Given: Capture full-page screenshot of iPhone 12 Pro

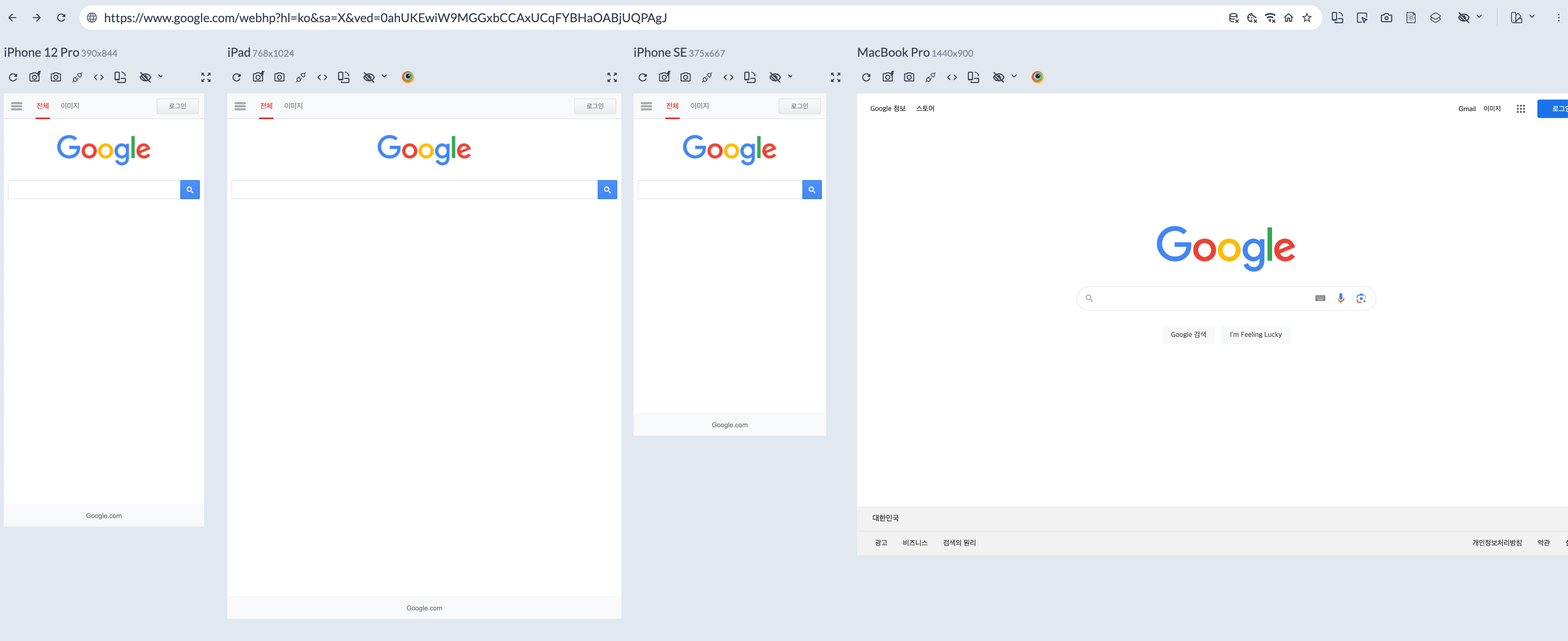Looking at the screenshot, I should click(x=56, y=77).
